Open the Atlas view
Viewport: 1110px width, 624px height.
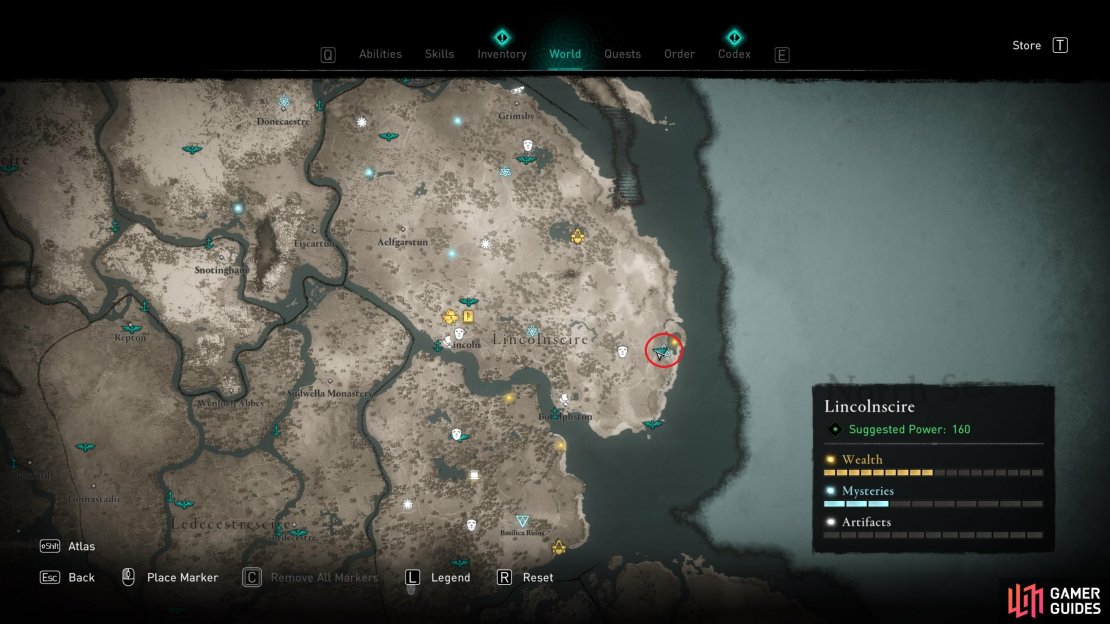point(81,546)
